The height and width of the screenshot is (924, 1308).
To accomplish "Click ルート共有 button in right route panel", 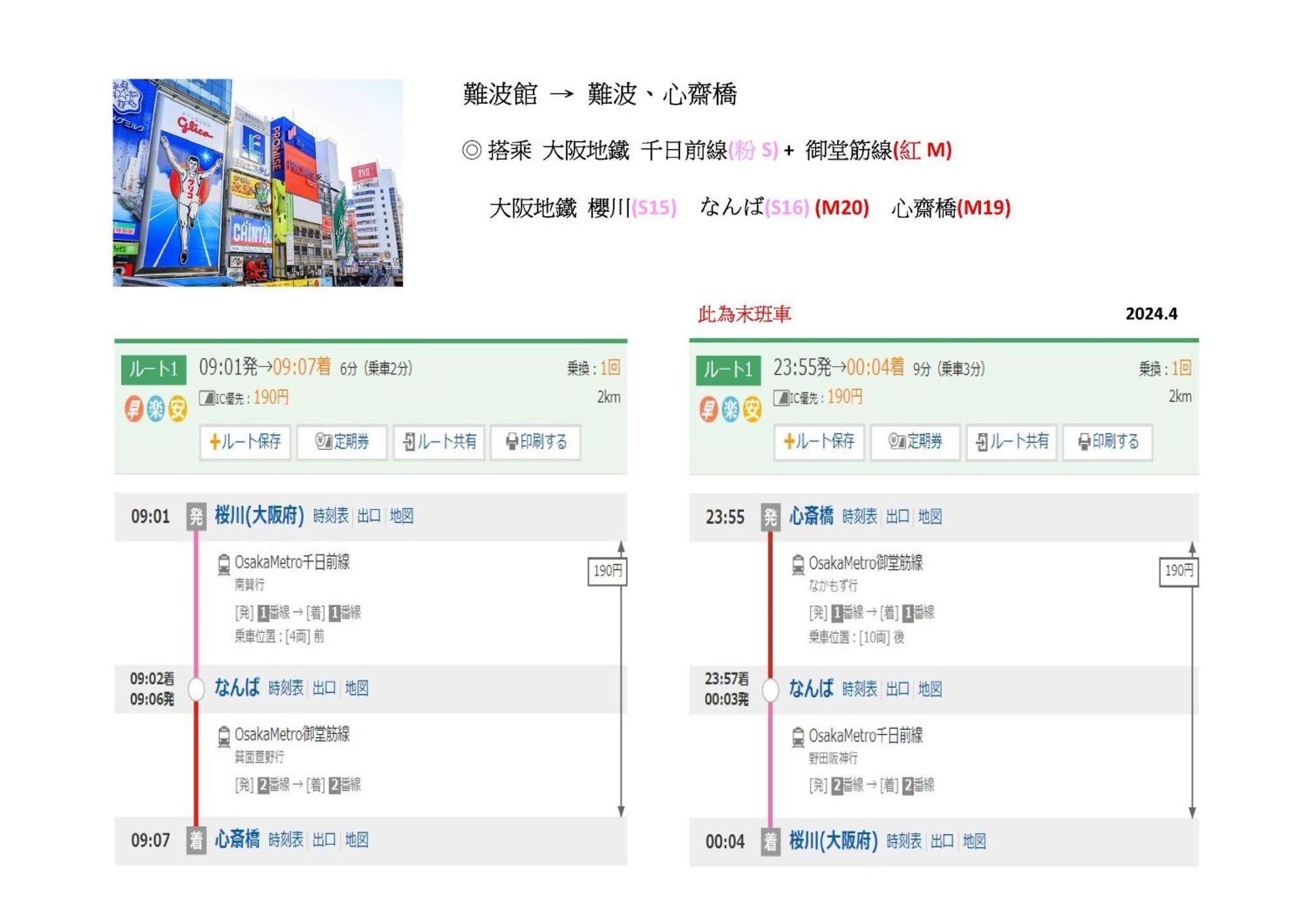I will tap(1012, 442).
